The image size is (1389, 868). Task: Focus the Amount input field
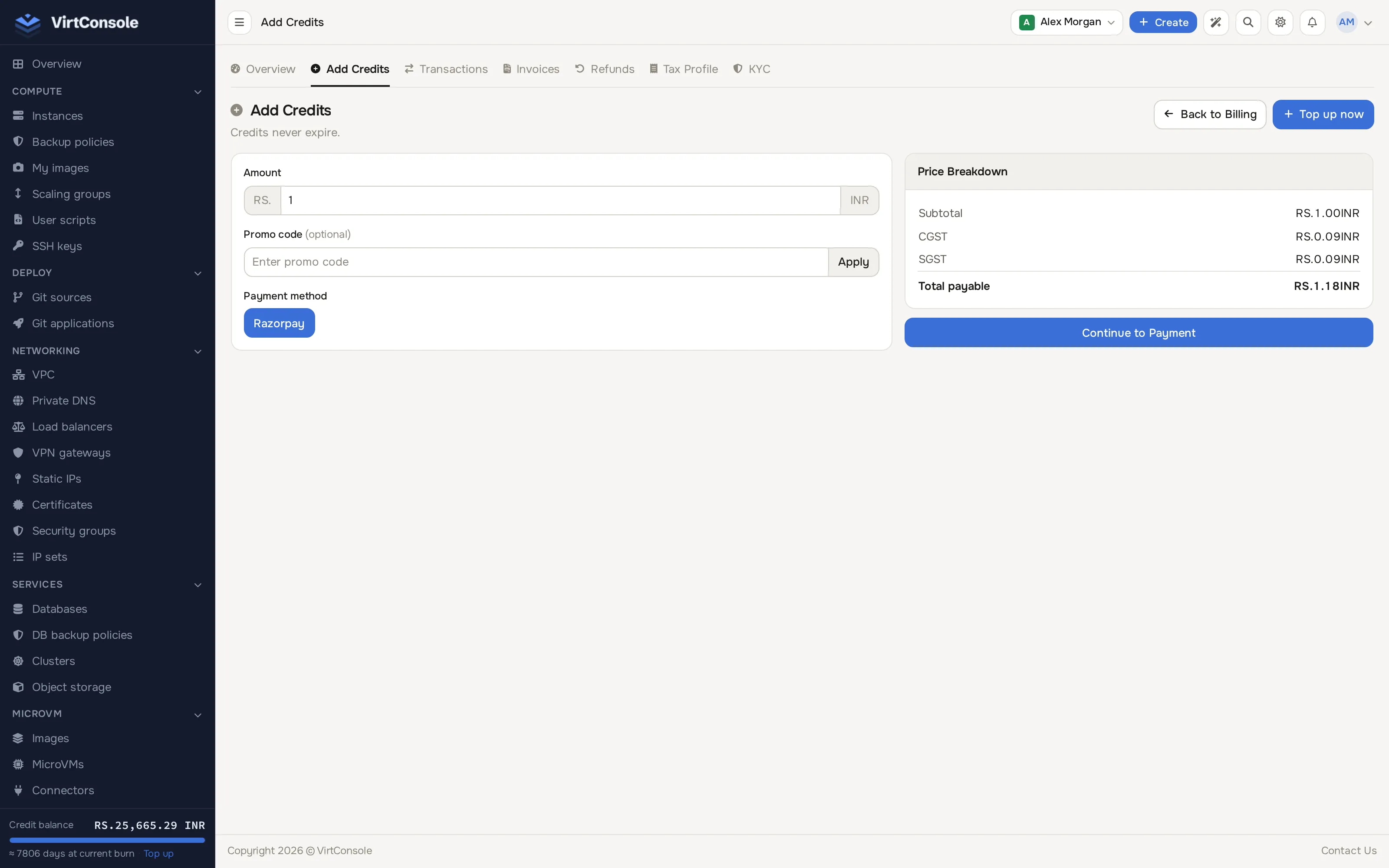560,201
